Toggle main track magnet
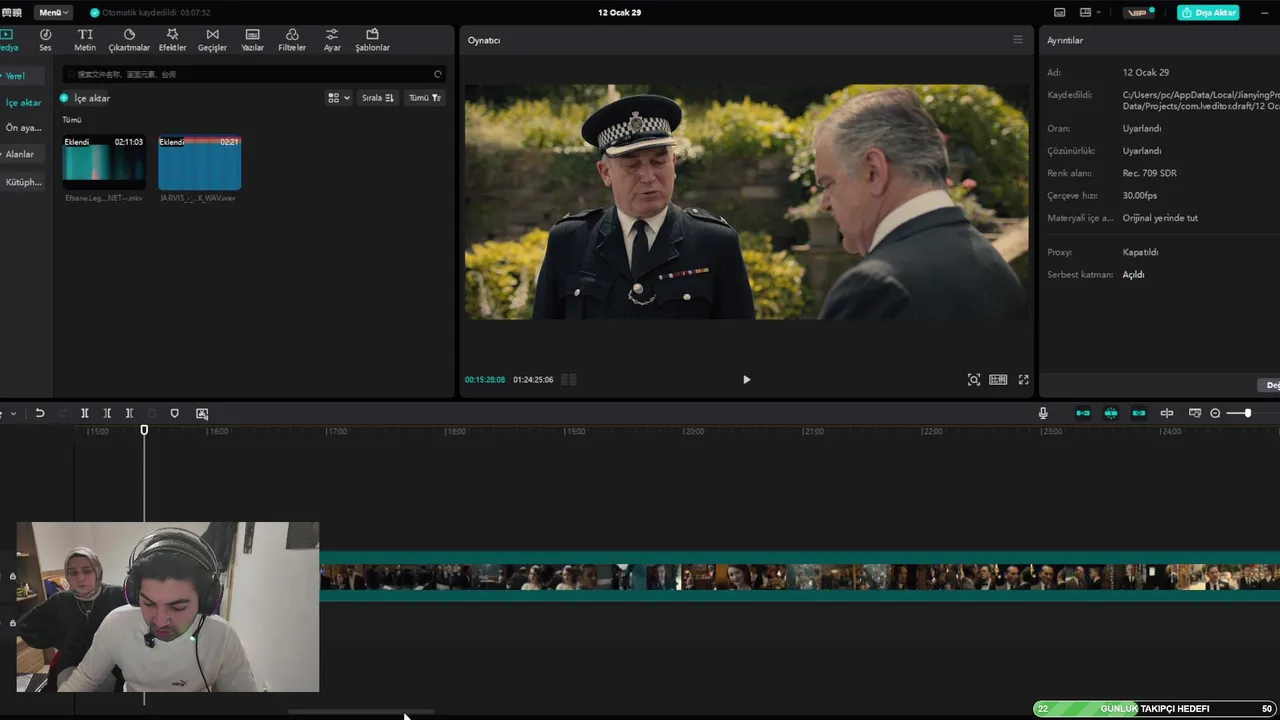This screenshot has height=720, width=1280. point(1083,413)
